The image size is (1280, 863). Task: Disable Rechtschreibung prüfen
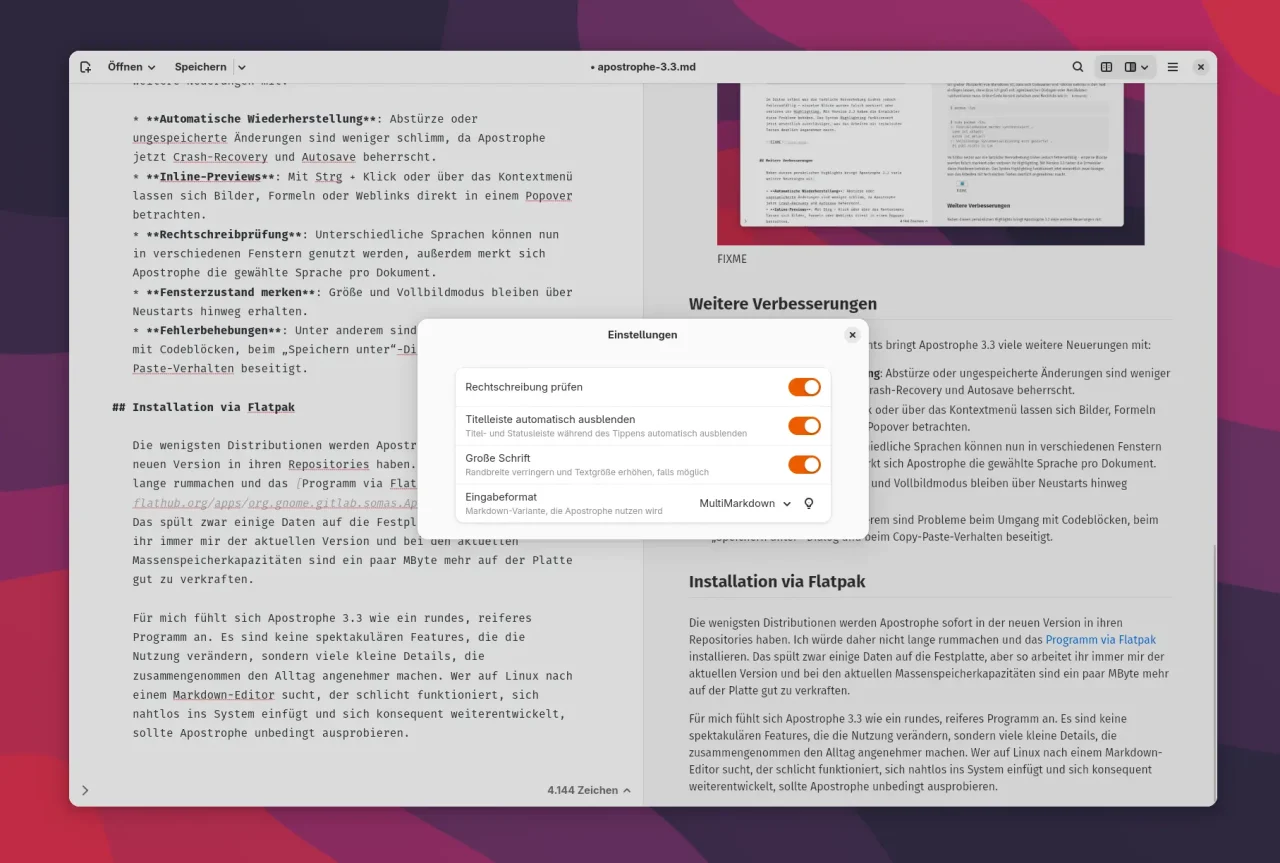pos(804,387)
